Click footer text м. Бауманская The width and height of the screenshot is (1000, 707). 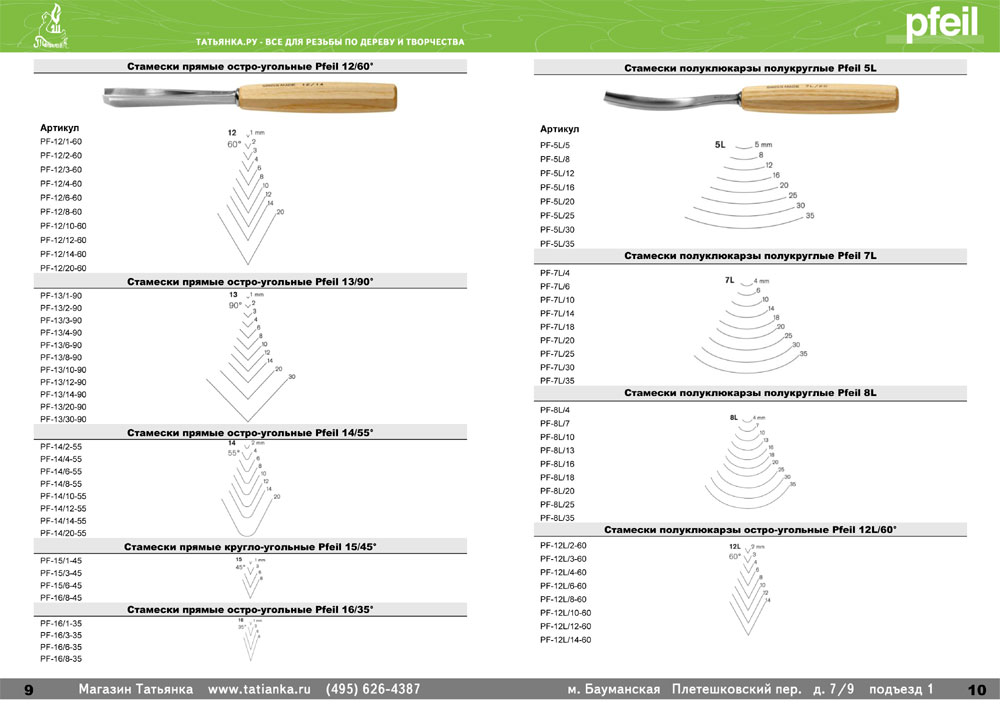[x=614, y=689]
